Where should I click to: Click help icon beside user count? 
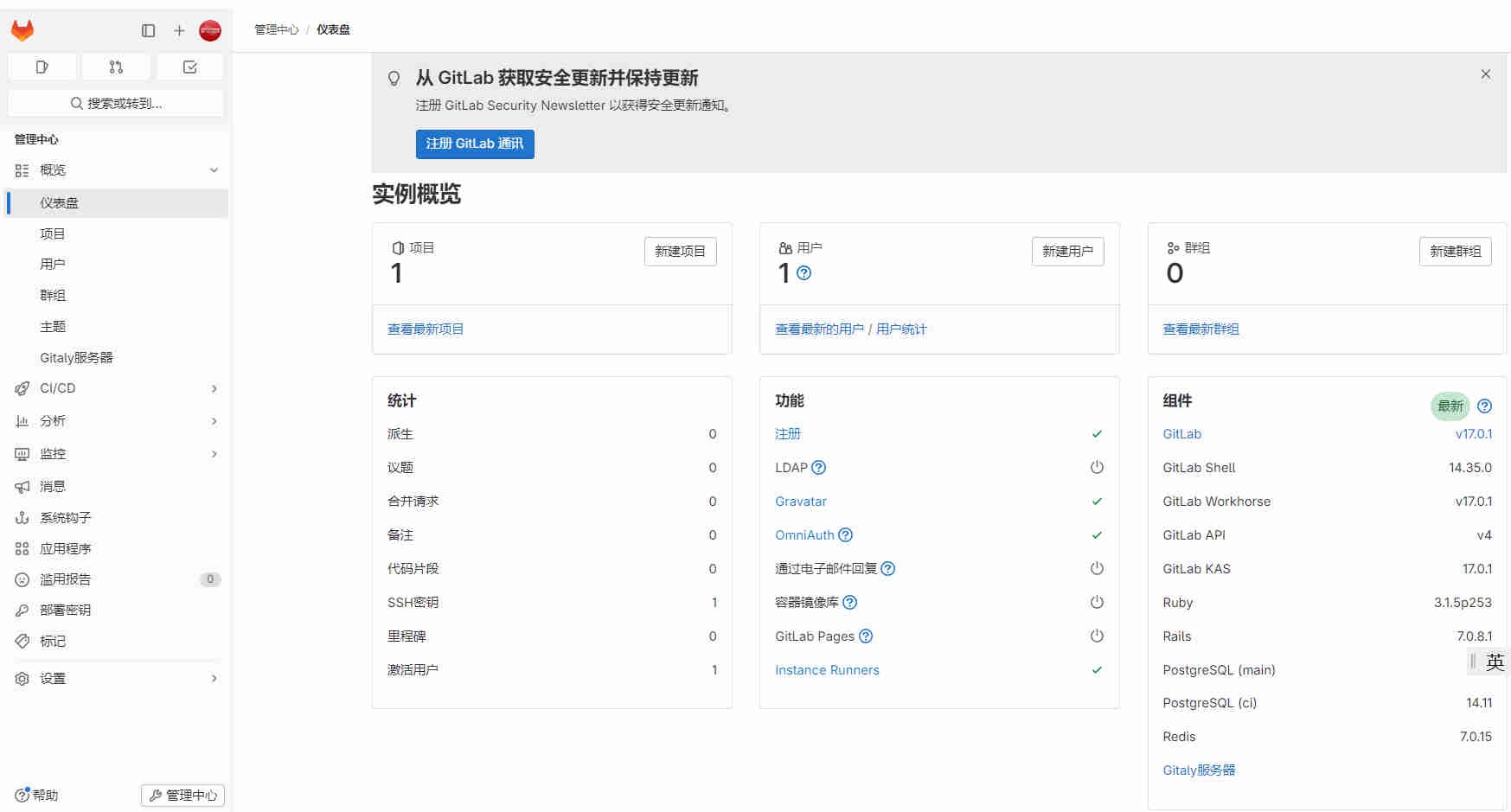click(804, 273)
